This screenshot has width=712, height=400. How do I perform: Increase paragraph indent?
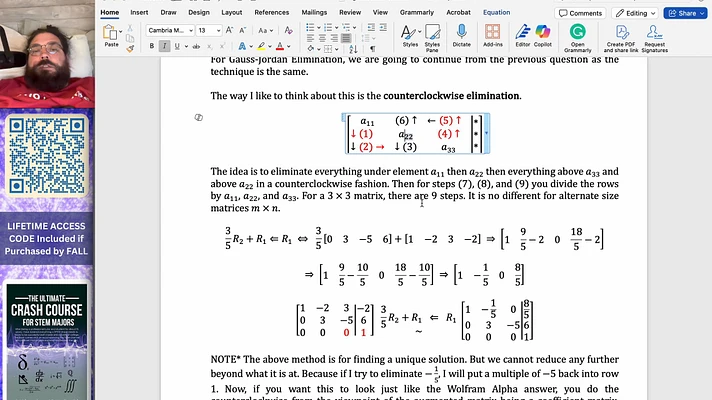(x=383, y=28)
